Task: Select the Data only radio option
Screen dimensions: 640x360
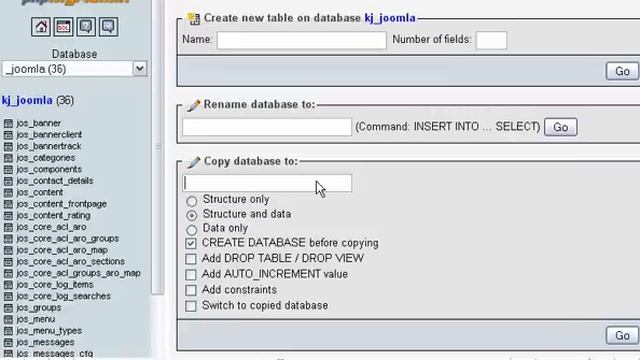Action: [191, 229]
